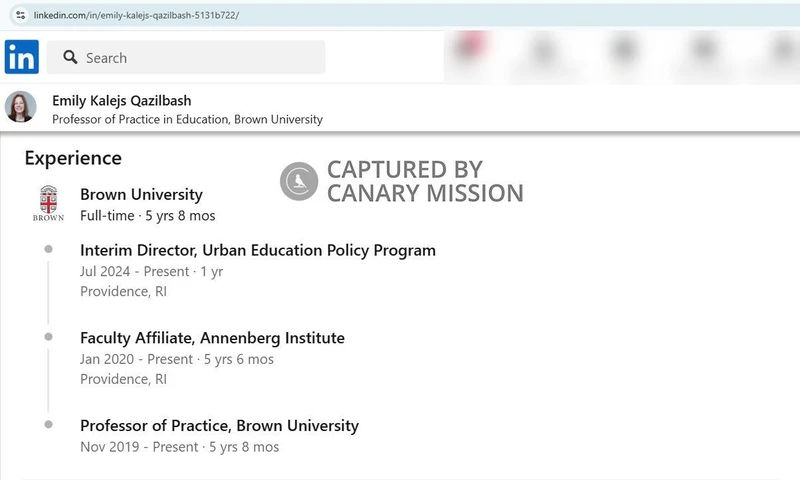The height and width of the screenshot is (480, 800).
Task: Open the site settings icon in the address bar
Action: tap(20, 15)
